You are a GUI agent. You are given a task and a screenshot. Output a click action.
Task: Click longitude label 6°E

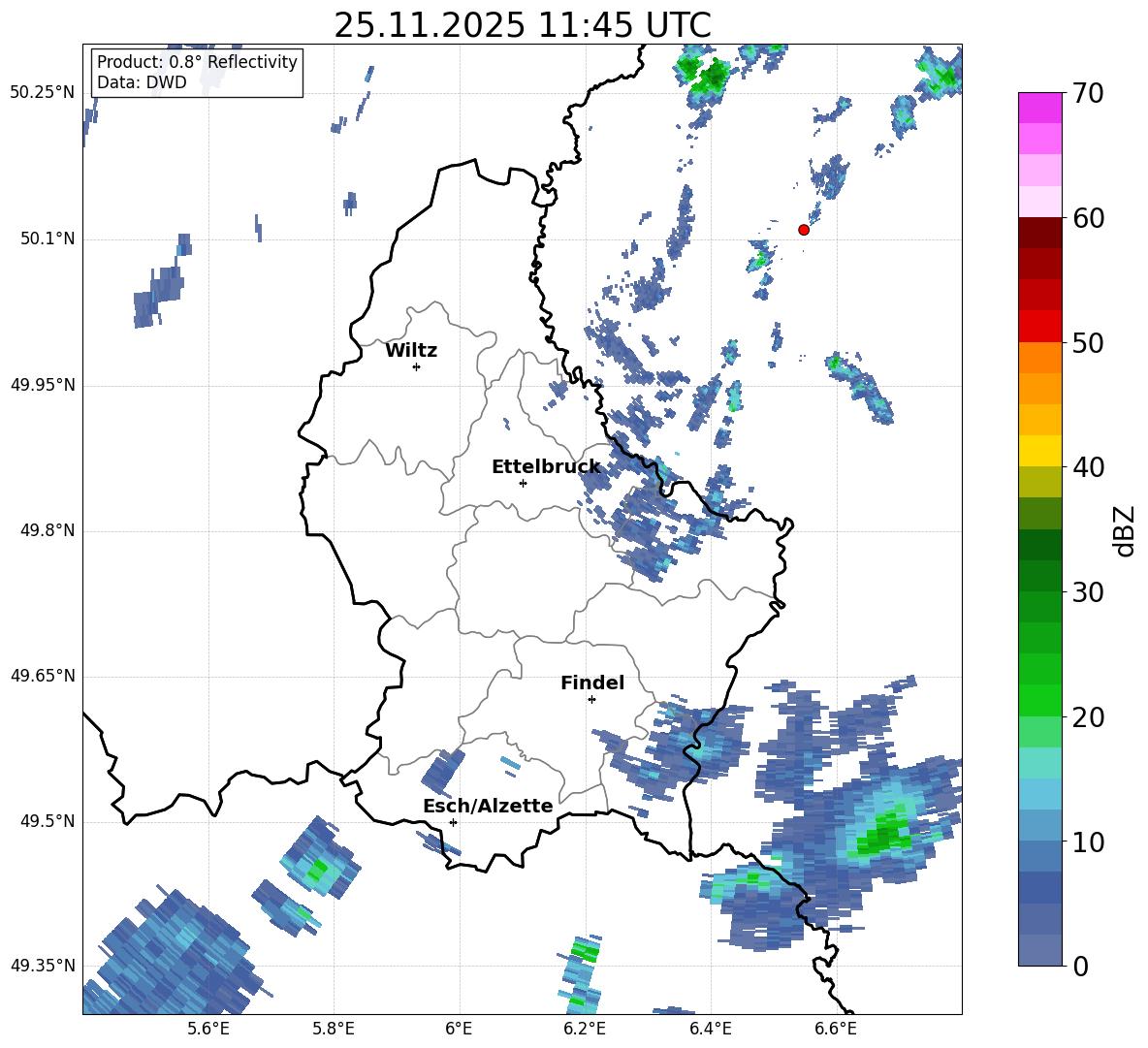click(459, 1029)
